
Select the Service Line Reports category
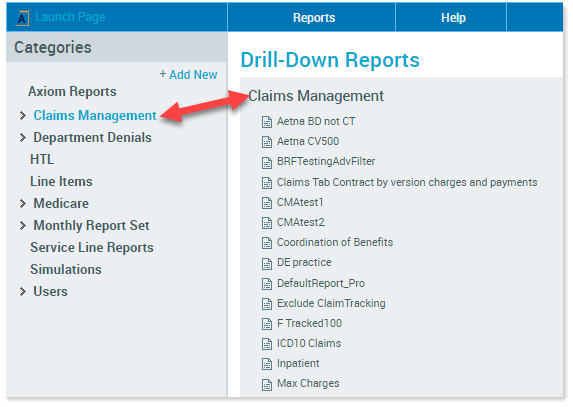[92, 248]
